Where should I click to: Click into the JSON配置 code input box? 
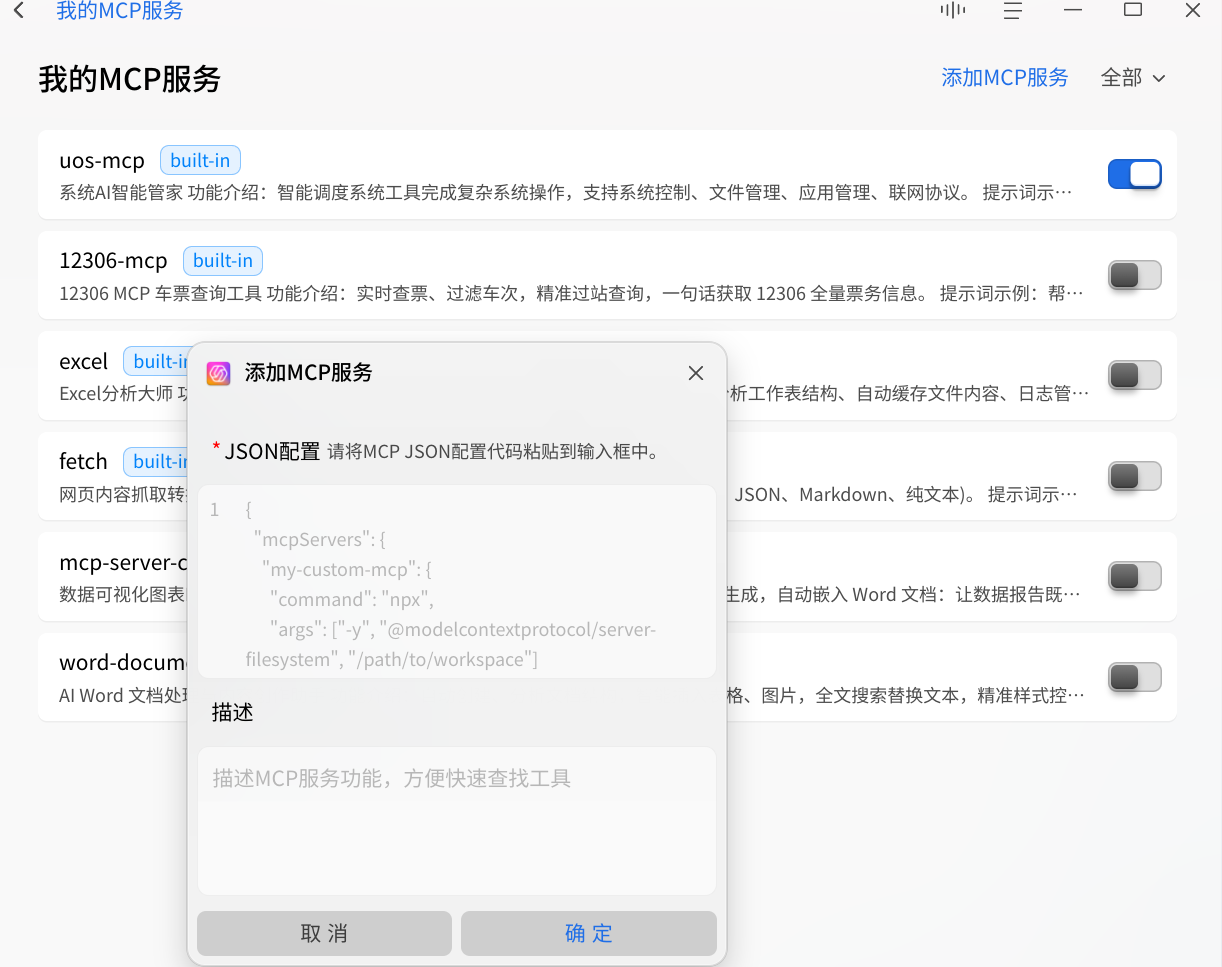coord(457,582)
